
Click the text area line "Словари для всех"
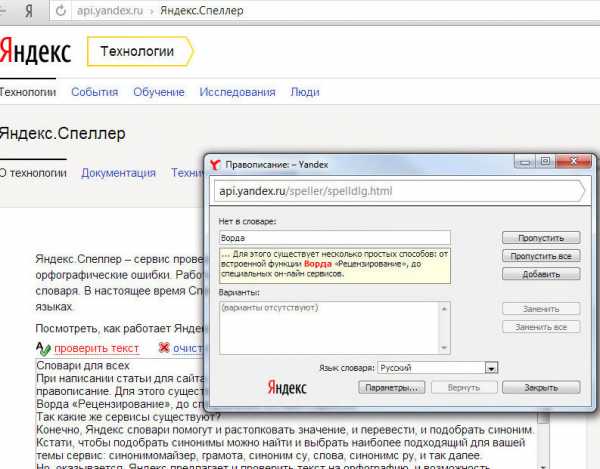[83, 366]
